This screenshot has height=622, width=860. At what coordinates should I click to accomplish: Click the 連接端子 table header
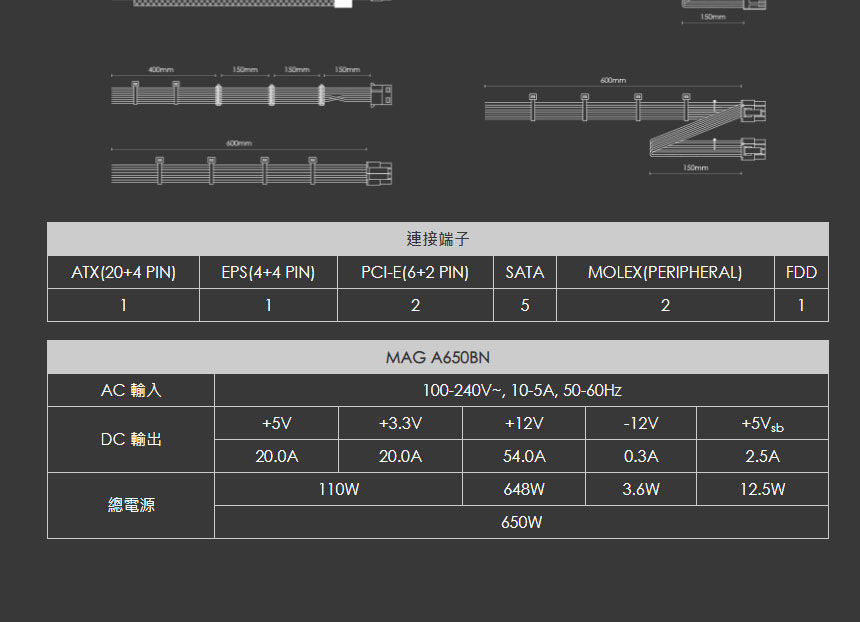[438, 239]
